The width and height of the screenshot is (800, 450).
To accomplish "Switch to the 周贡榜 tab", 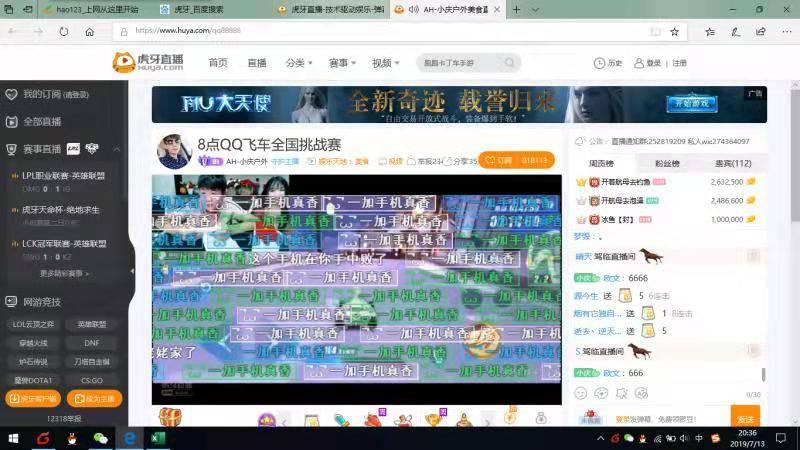I will pos(601,163).
